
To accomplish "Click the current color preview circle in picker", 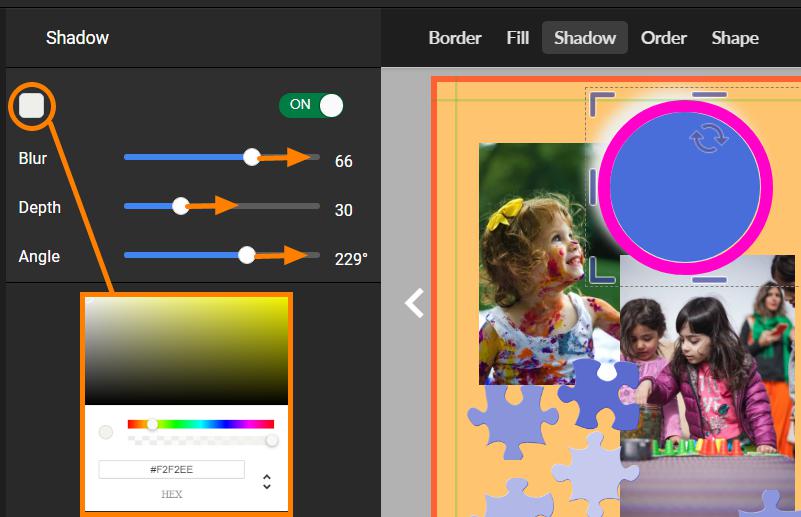I will coord(106,432).
